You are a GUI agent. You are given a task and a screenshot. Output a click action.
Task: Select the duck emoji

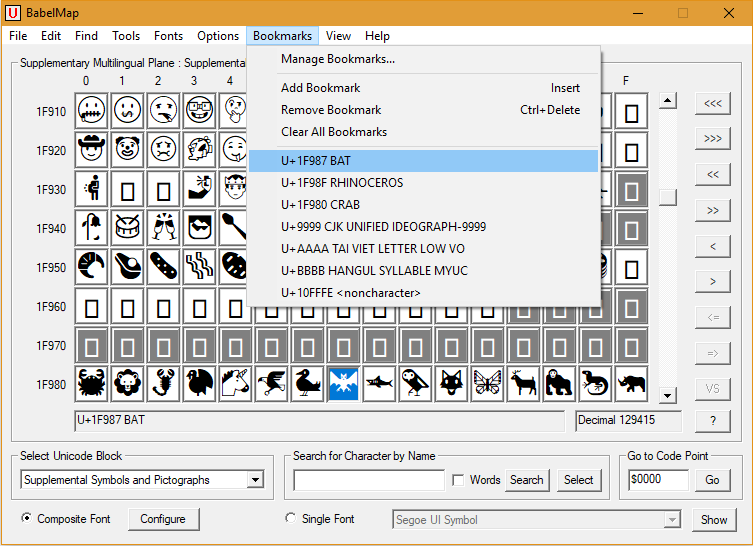[x=307, y=384]
